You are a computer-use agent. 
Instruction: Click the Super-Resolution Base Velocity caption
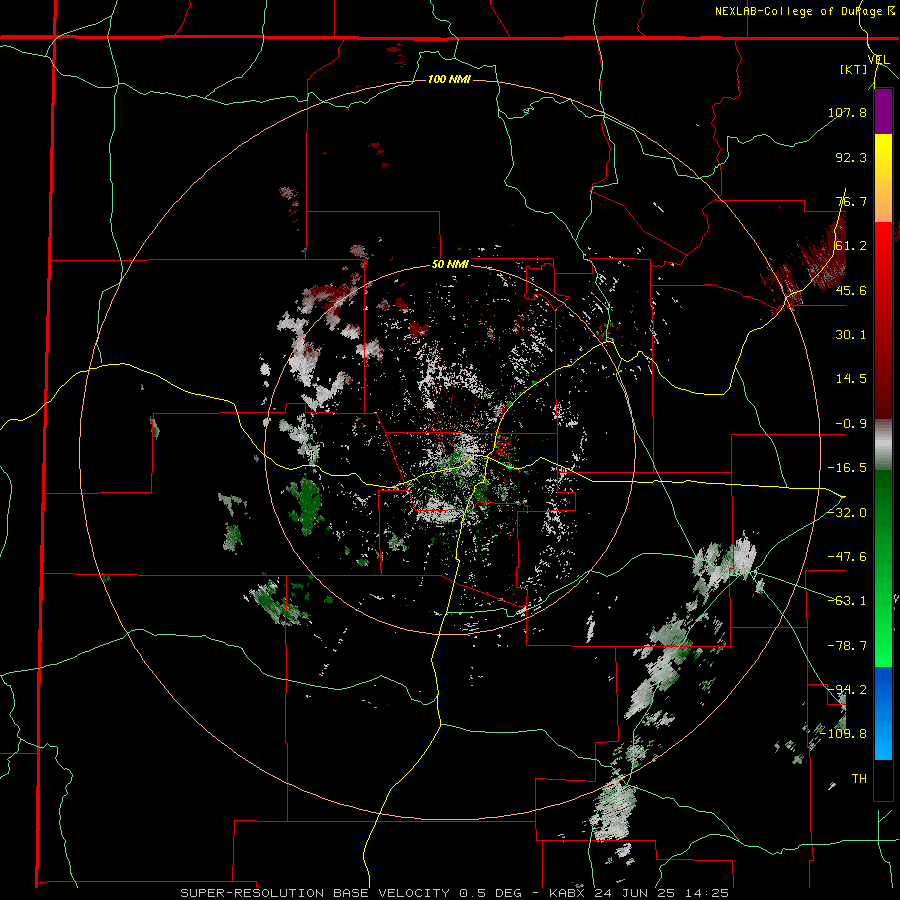point(454,893)
